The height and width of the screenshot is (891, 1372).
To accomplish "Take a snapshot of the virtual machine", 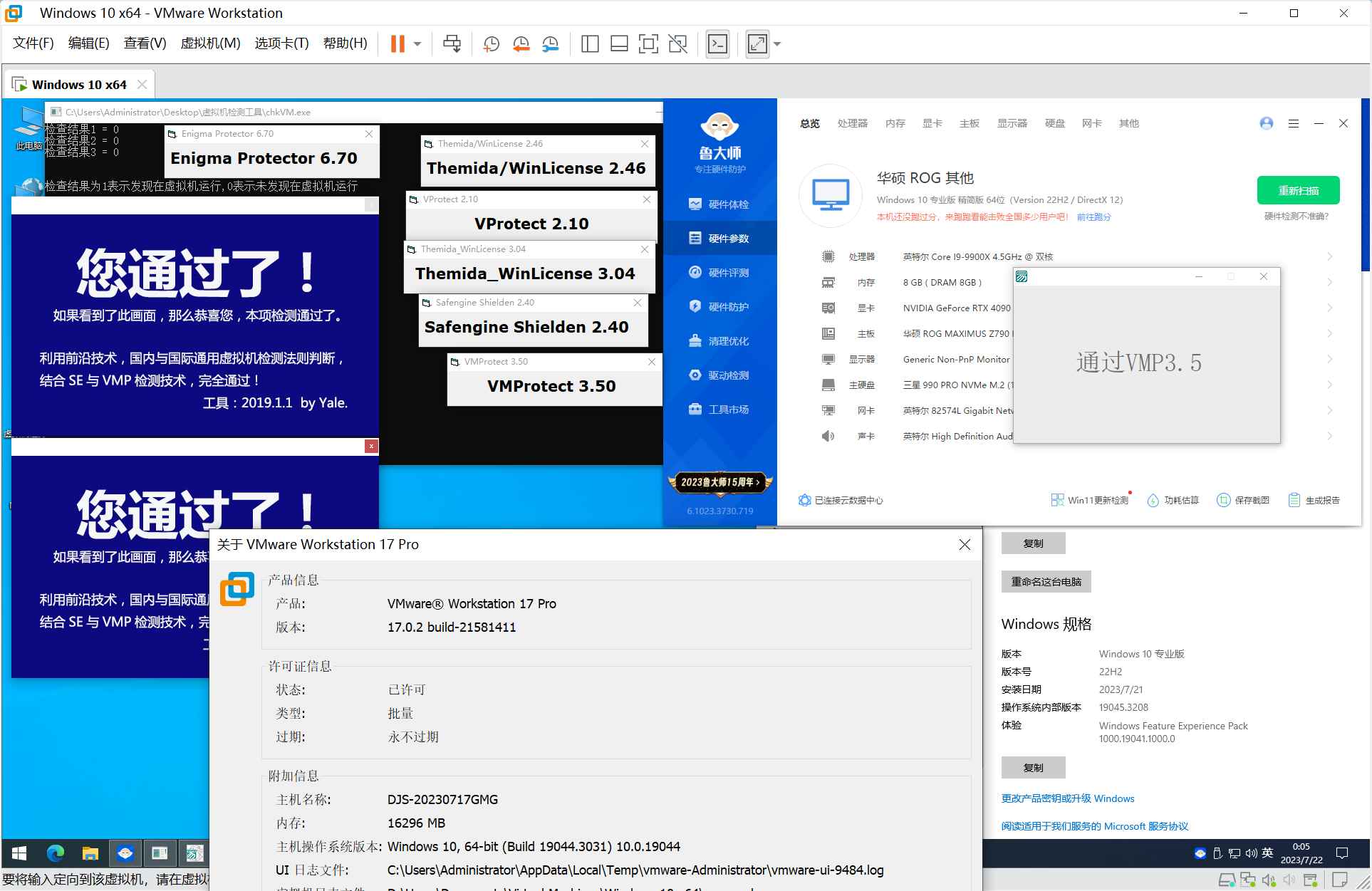I will [x=490, y=43].
